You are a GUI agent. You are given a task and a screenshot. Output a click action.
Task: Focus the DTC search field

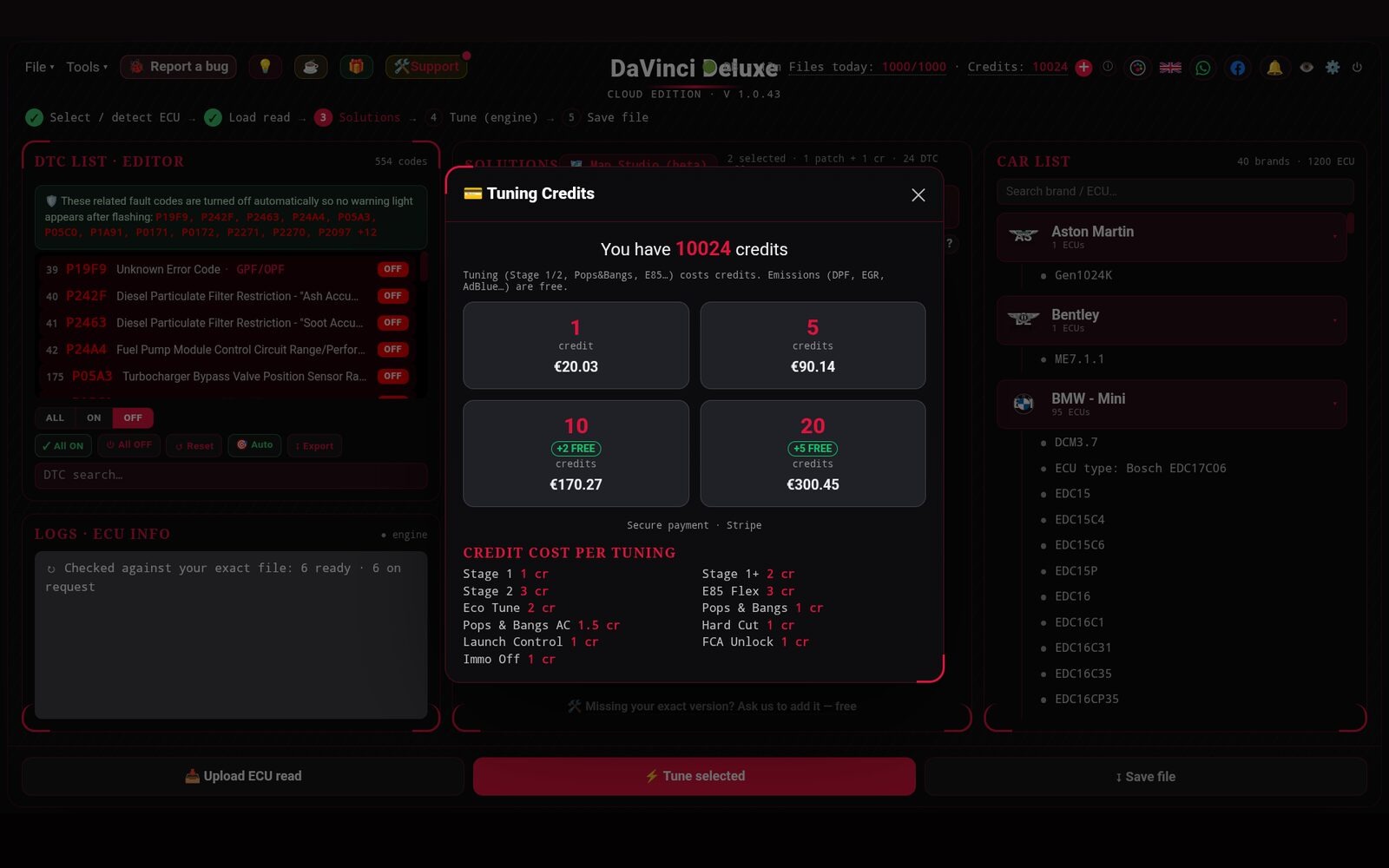(231, 475)
